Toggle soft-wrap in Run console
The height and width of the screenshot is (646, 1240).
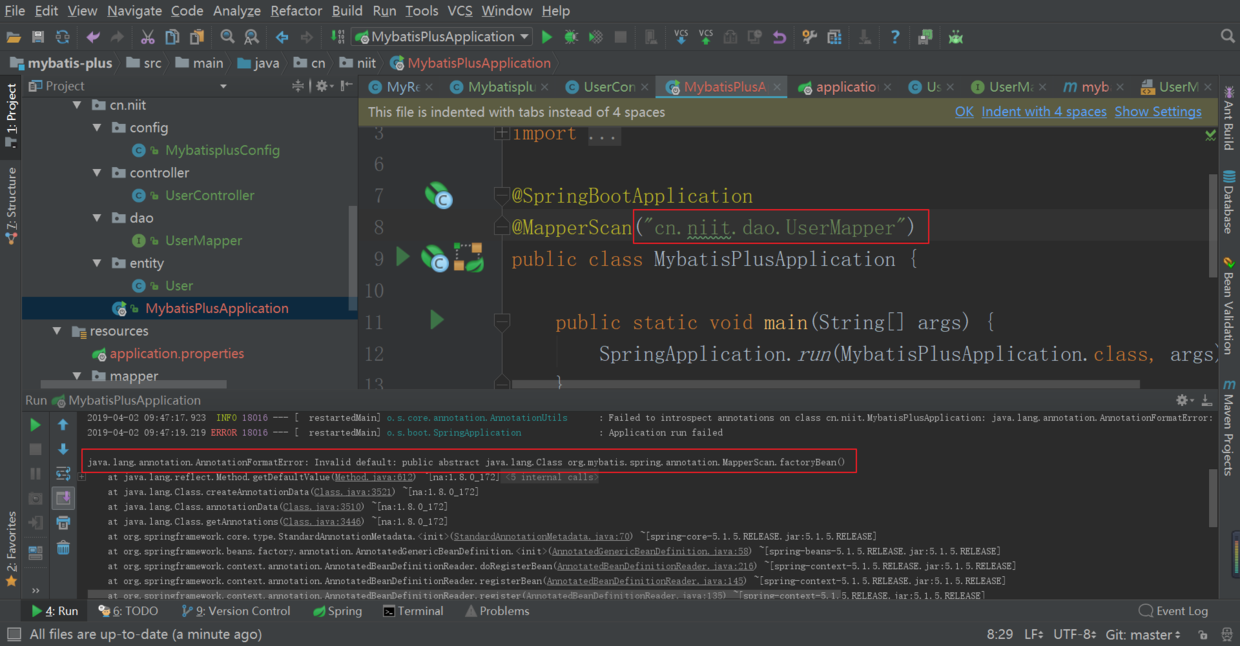pos(63,473)
